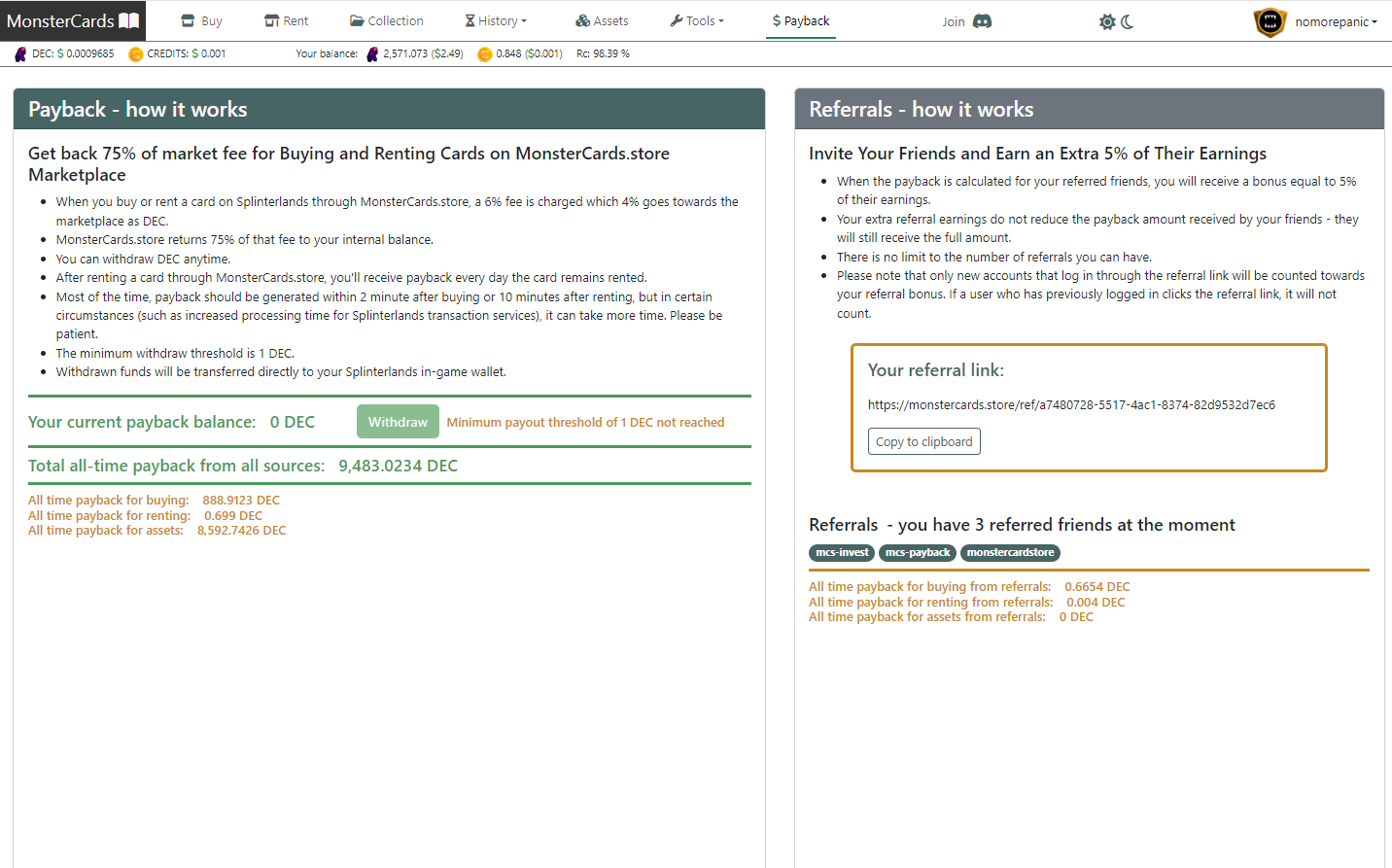
Task: Click the 2,571.073 ($2.49) balance value
Action: coord(423,54)
